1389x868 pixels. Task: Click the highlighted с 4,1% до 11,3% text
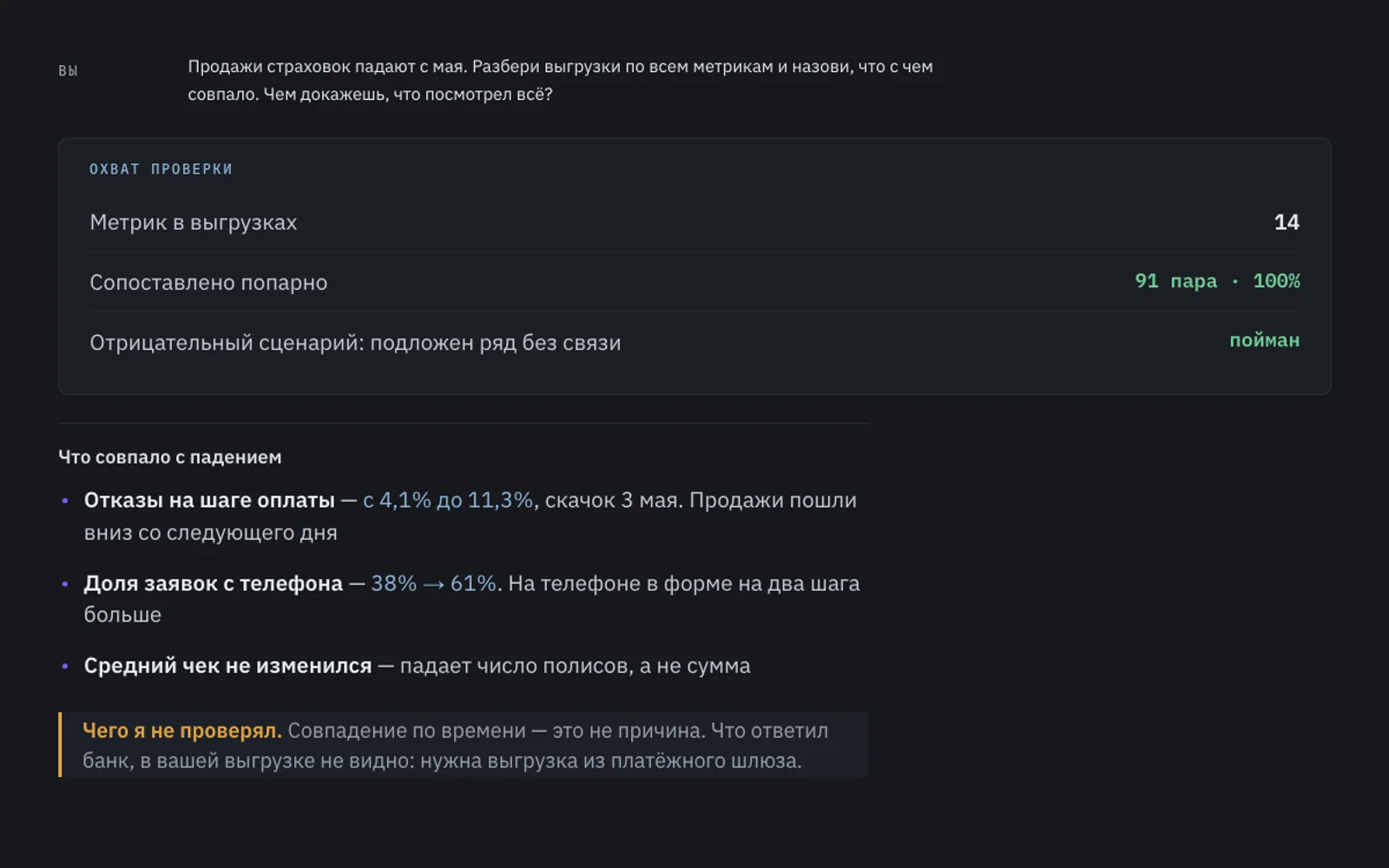pyautogui.click(x=448, y=500)
